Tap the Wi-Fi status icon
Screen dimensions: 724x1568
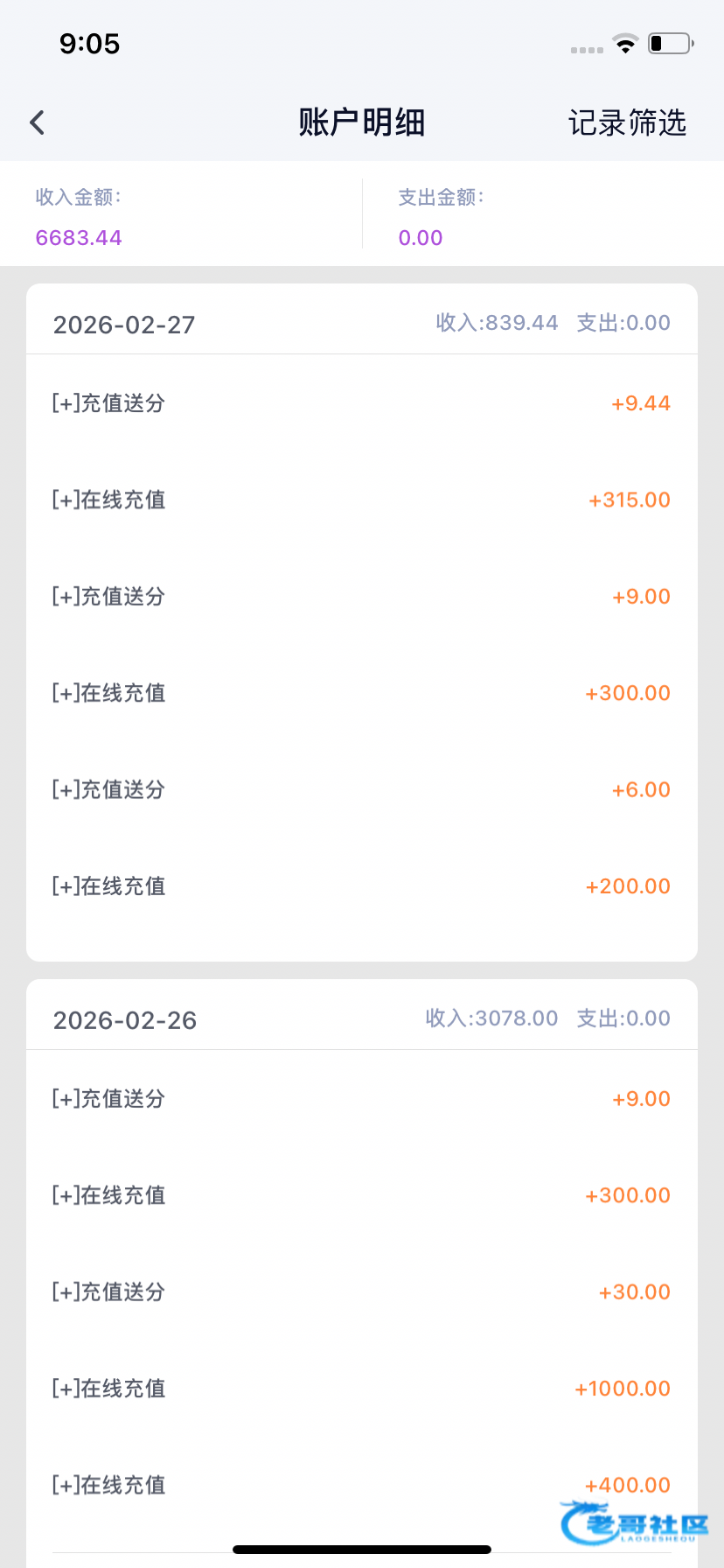(625, 44)
